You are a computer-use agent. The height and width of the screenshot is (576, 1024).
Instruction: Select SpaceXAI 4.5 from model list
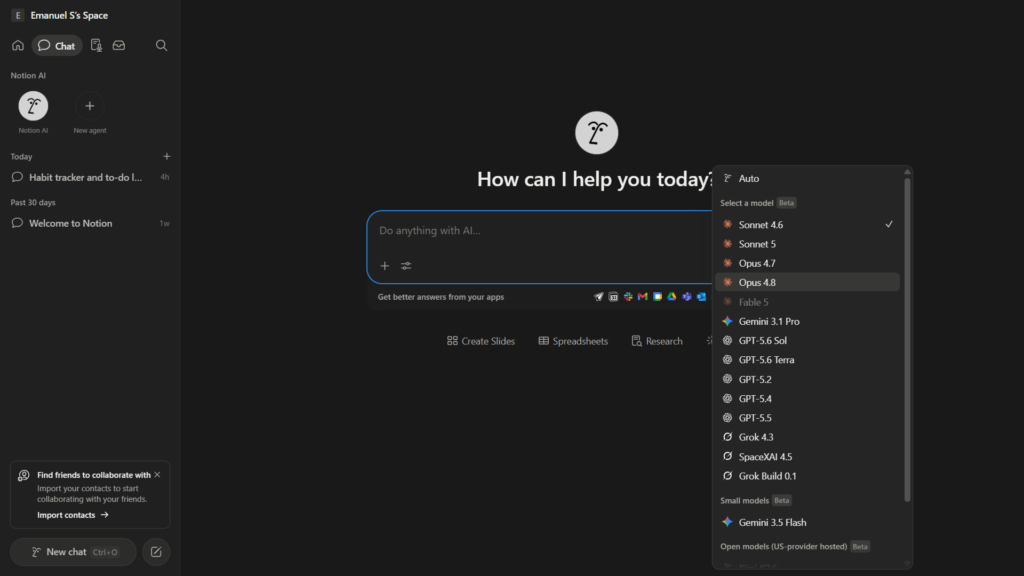(807, 456)
